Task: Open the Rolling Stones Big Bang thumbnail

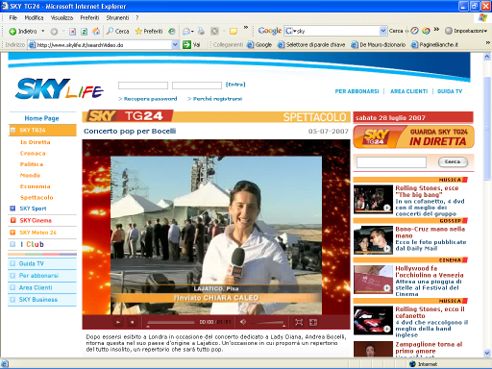Action: [373, 199]
